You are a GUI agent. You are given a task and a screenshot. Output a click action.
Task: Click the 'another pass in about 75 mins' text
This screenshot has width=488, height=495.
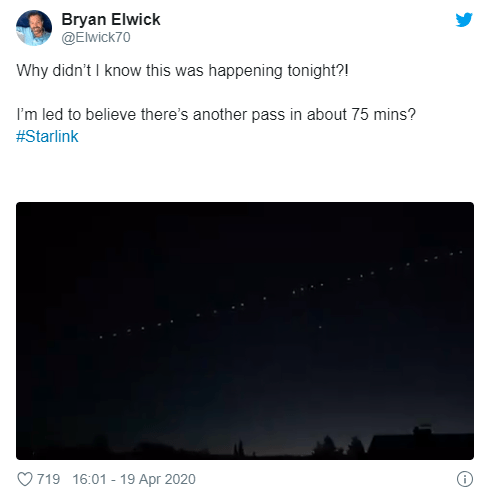click(304, 115)
